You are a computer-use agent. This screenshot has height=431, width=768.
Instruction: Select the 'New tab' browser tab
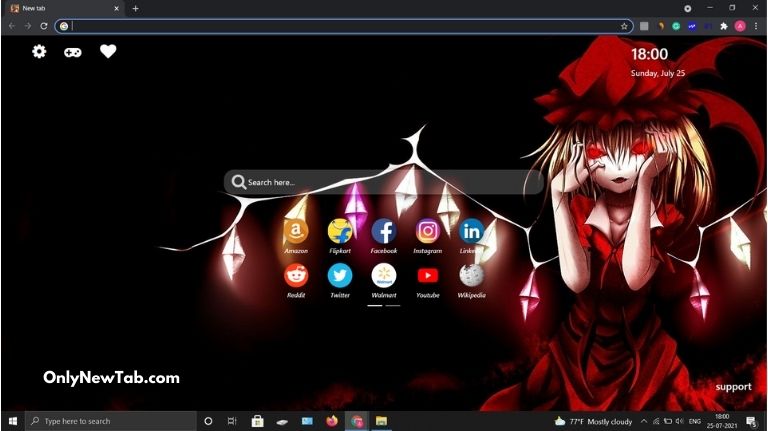(64, 8)
